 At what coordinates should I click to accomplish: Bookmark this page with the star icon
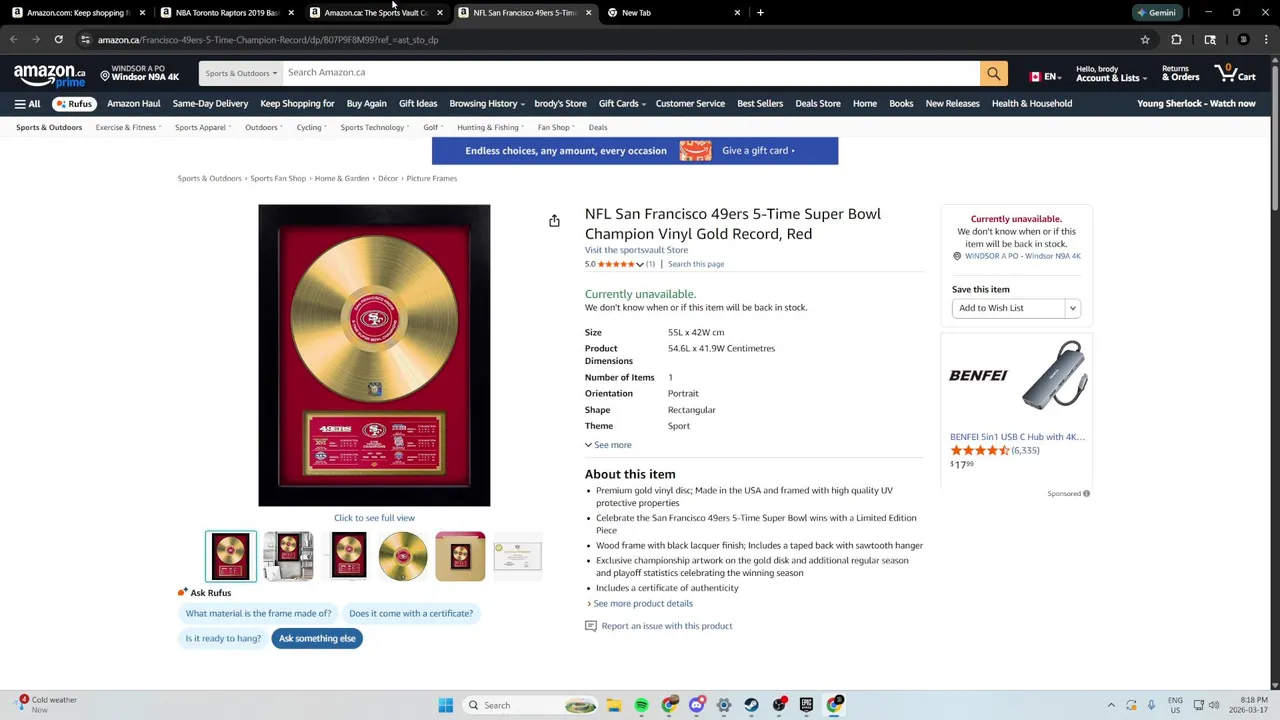[1145, 40]
